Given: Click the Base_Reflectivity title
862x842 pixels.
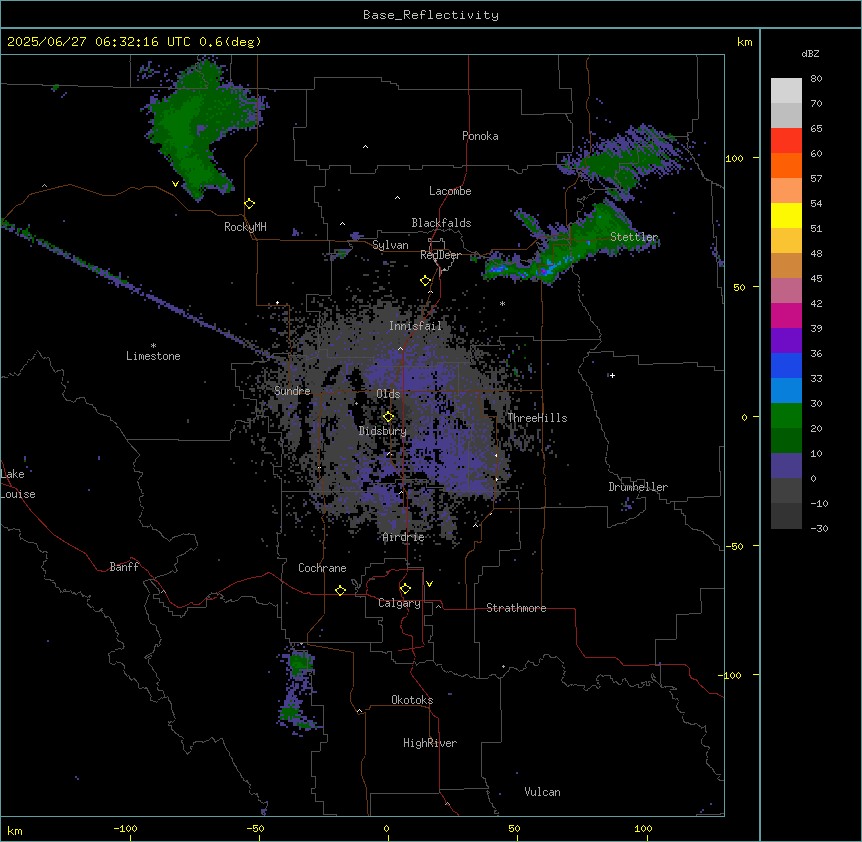Looking at the screenshot, I should pos(431,15).
